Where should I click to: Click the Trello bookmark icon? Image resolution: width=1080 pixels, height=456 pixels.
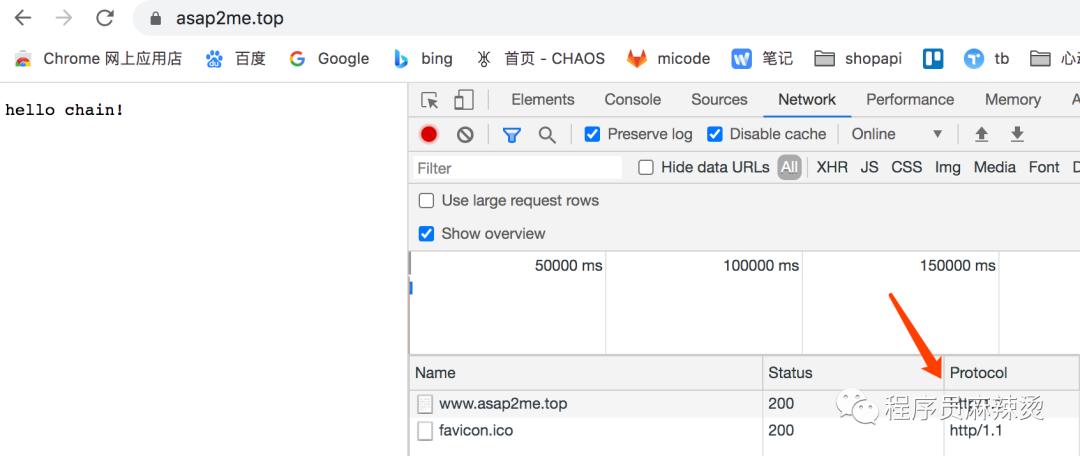point(933,59)
